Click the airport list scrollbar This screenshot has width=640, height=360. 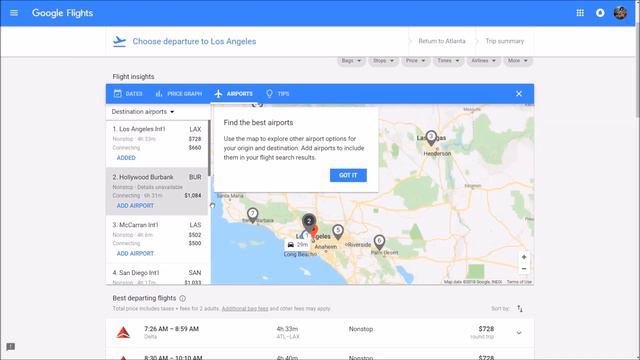click(x=209, y=148)
